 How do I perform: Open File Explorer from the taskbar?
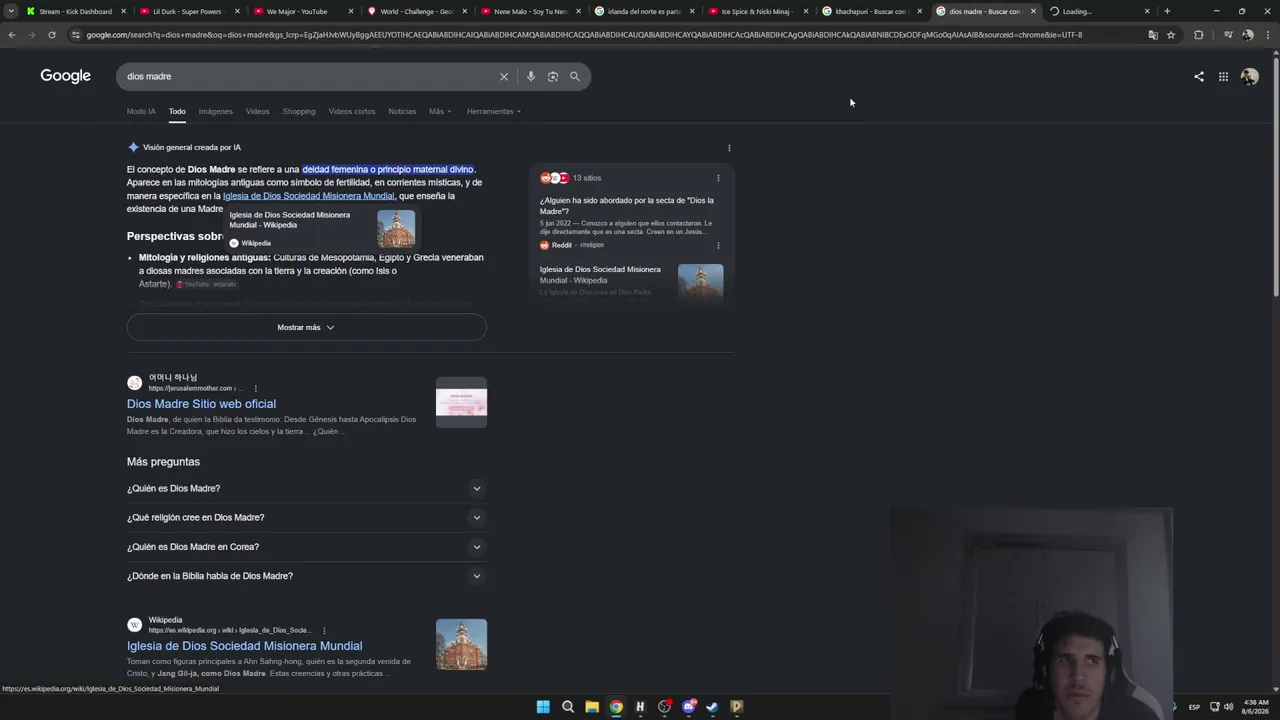[592, 707]
